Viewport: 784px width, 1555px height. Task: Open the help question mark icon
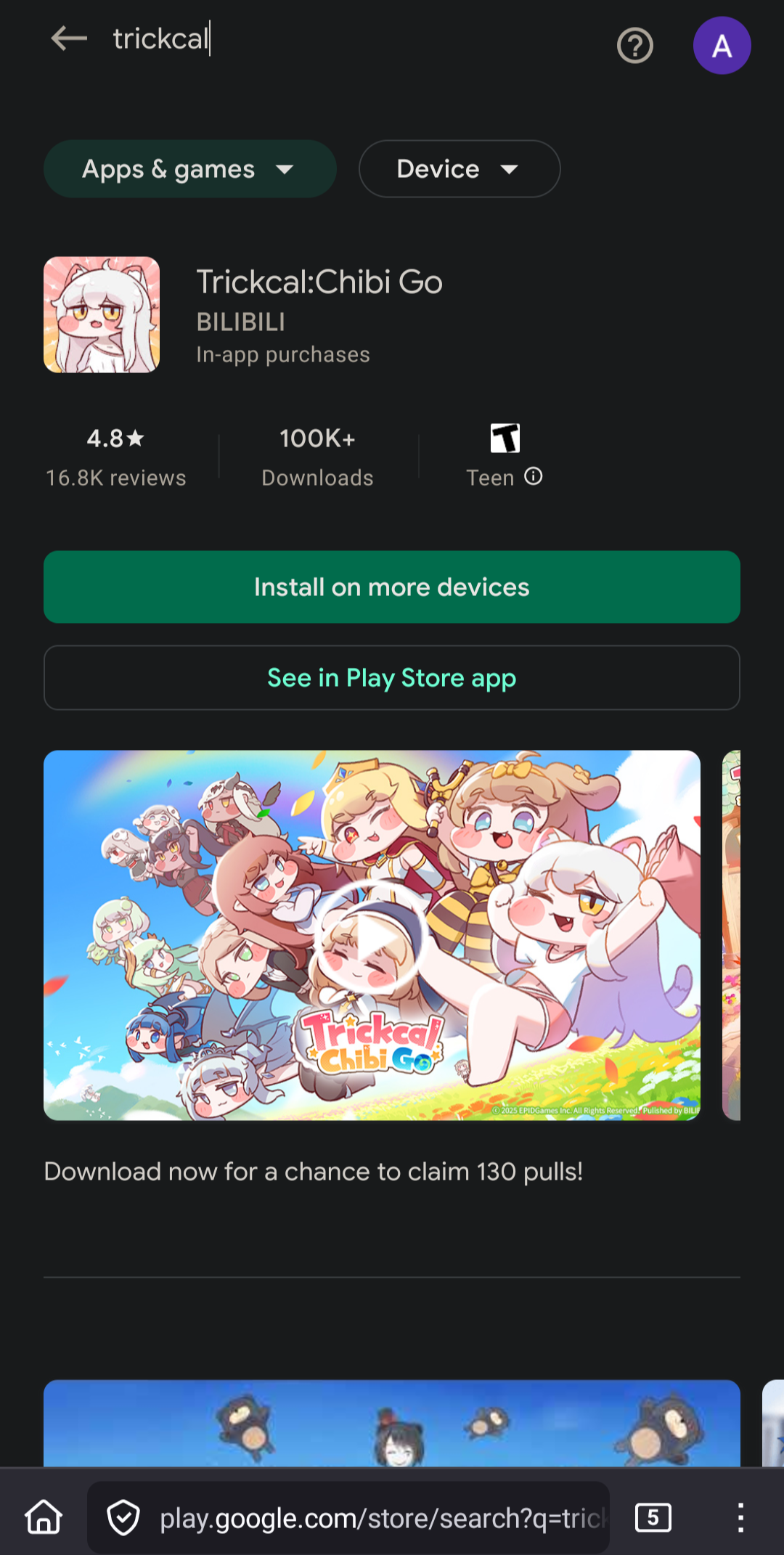click(635, 46)
